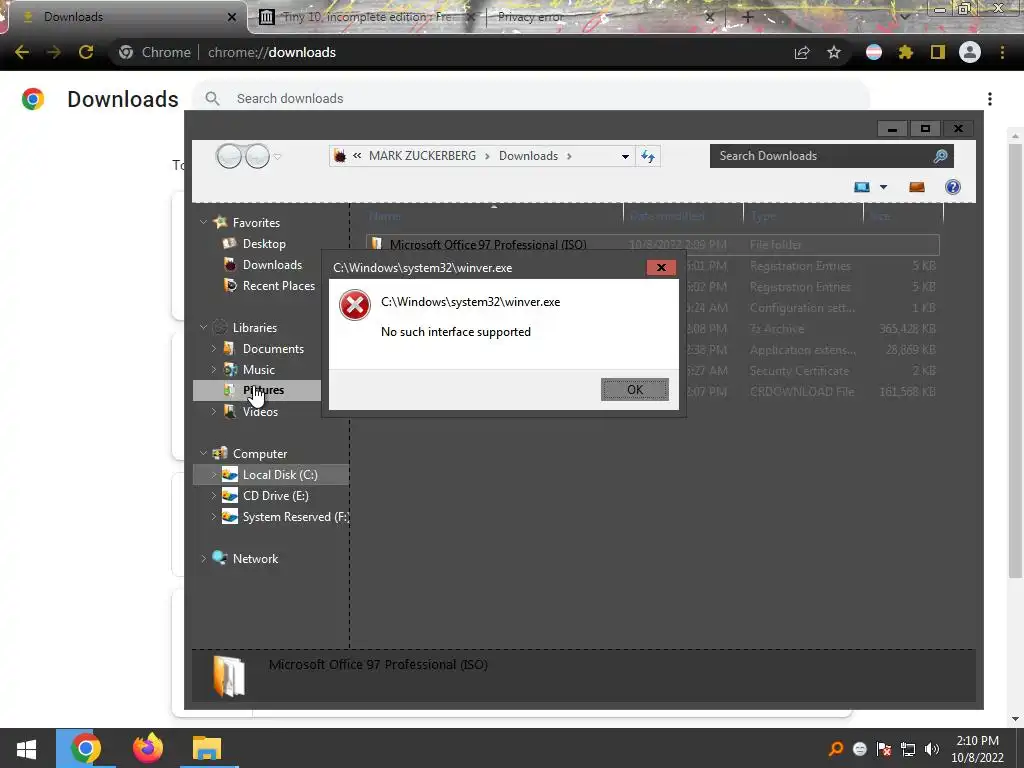Expand the Music library arrow
This screenshot has width=1024, height=768.
[x=214, y=370]
